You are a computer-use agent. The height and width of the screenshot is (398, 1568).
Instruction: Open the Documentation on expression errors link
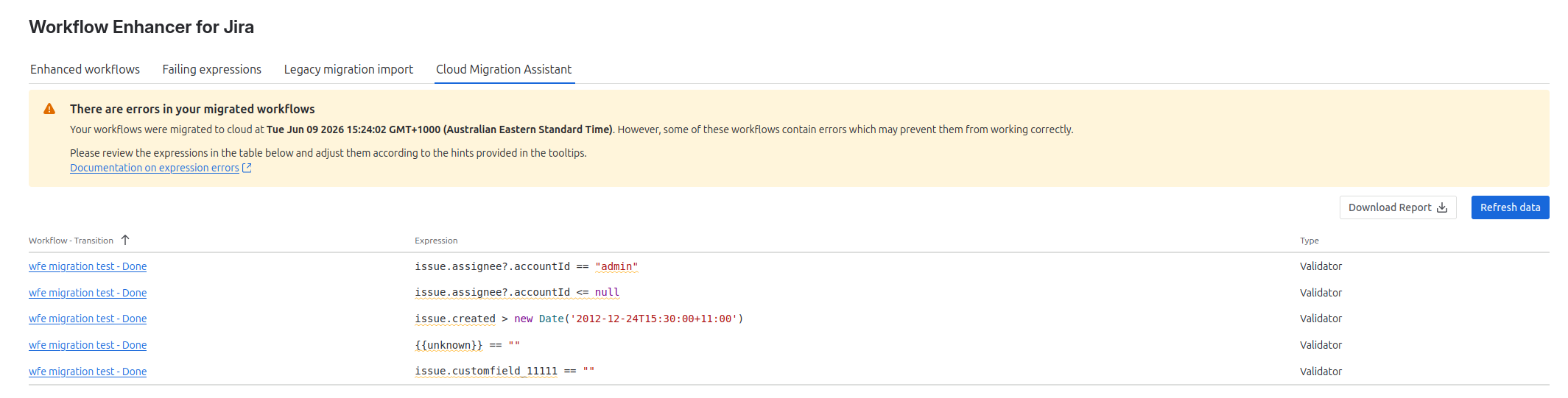click(155, 168)
